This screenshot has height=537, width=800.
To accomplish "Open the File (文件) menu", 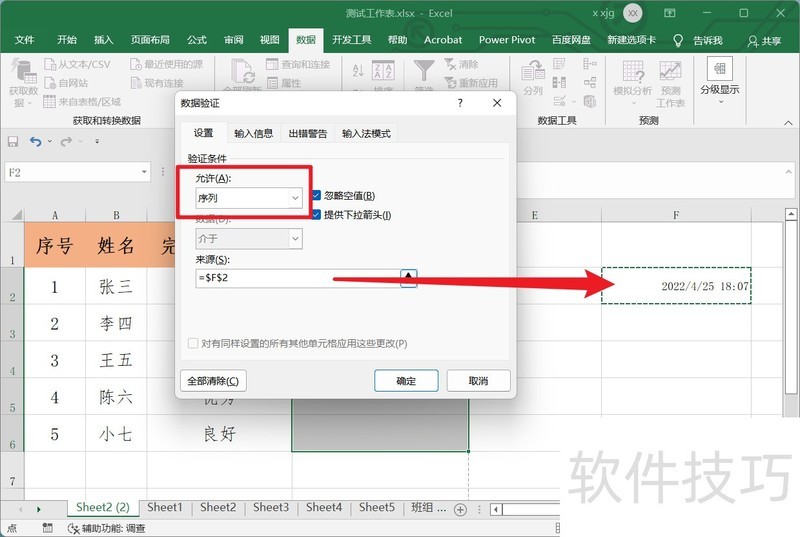I will click(24, 40).
